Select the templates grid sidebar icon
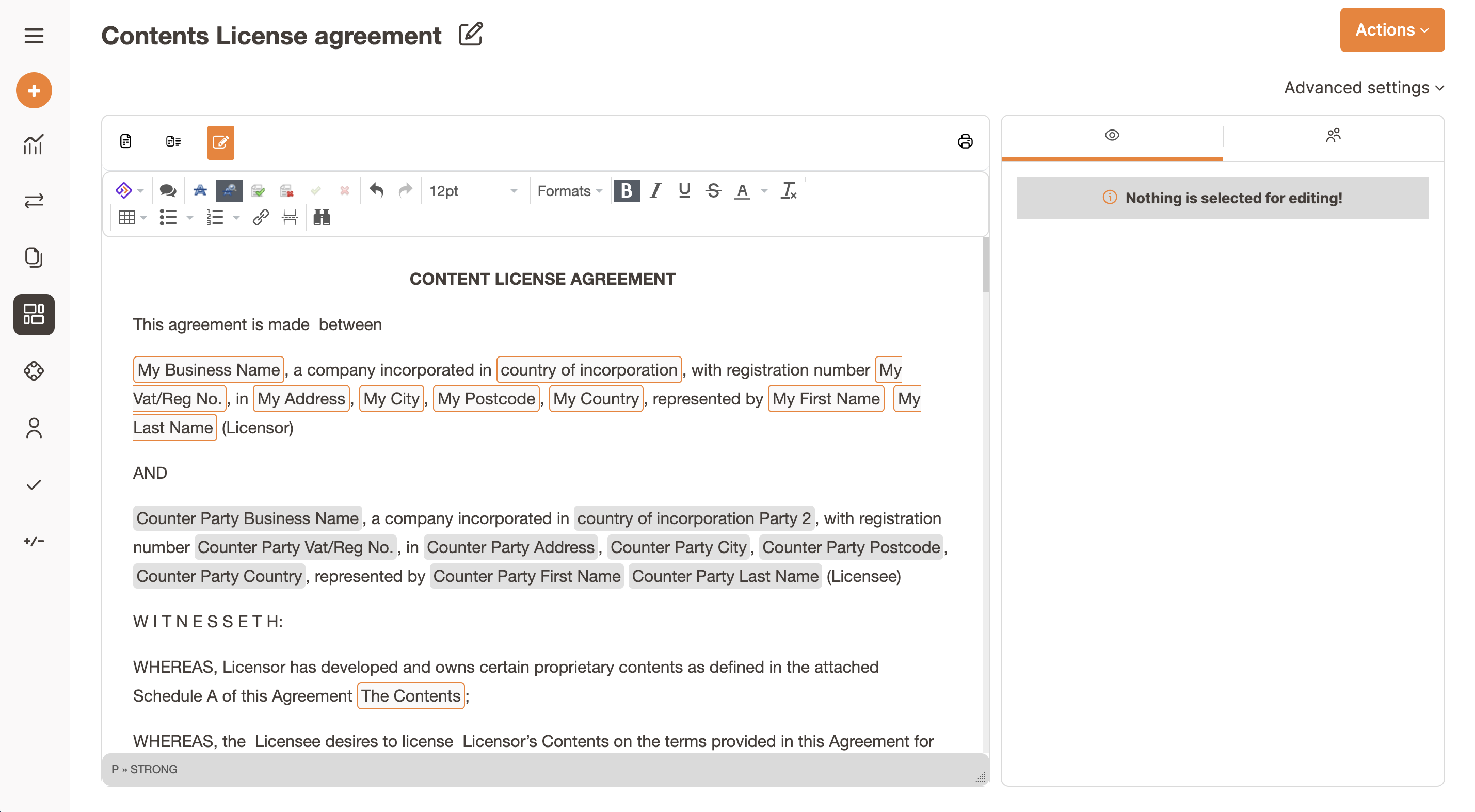 click(34, 314)
